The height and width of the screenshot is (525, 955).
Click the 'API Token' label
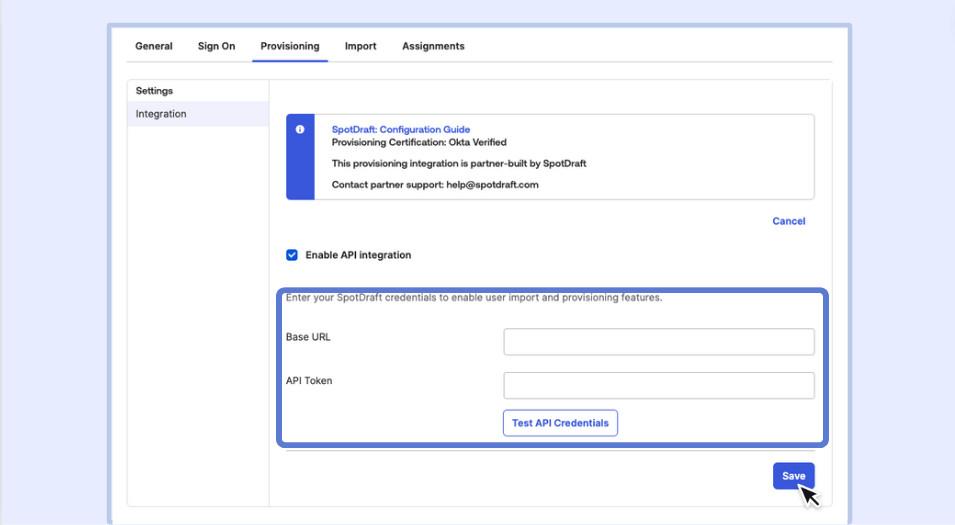[x=309, y=381]
